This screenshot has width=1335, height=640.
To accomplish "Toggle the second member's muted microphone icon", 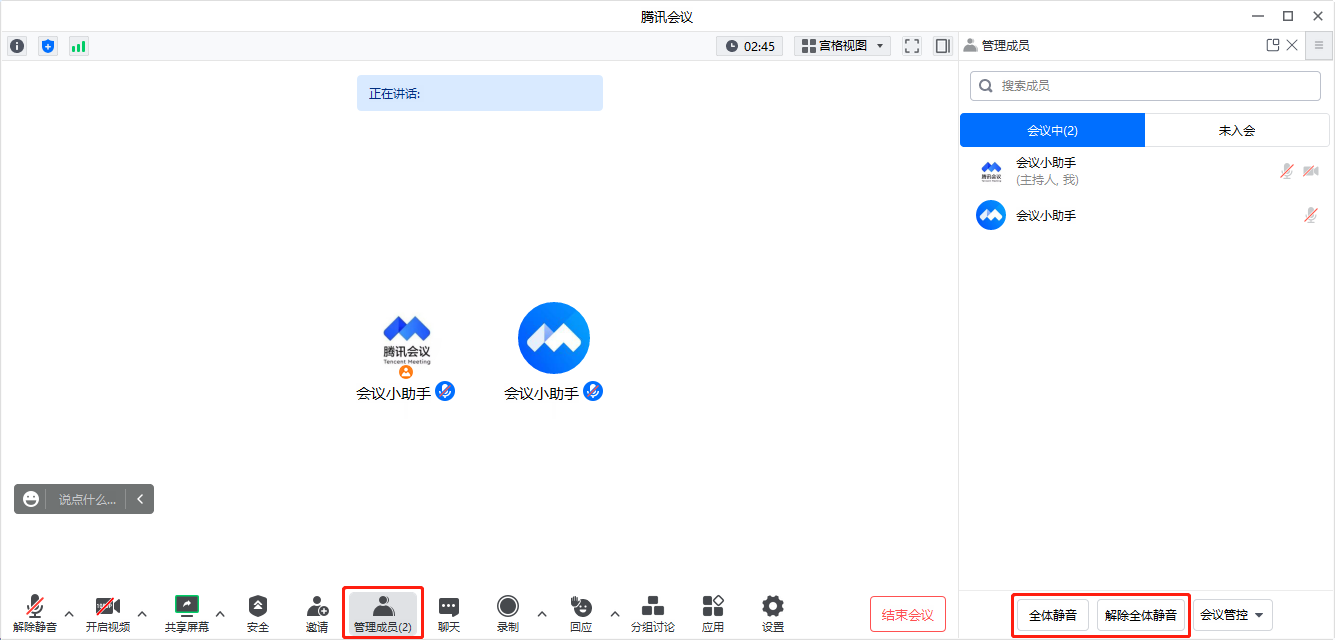I will tap(1311, 215).
